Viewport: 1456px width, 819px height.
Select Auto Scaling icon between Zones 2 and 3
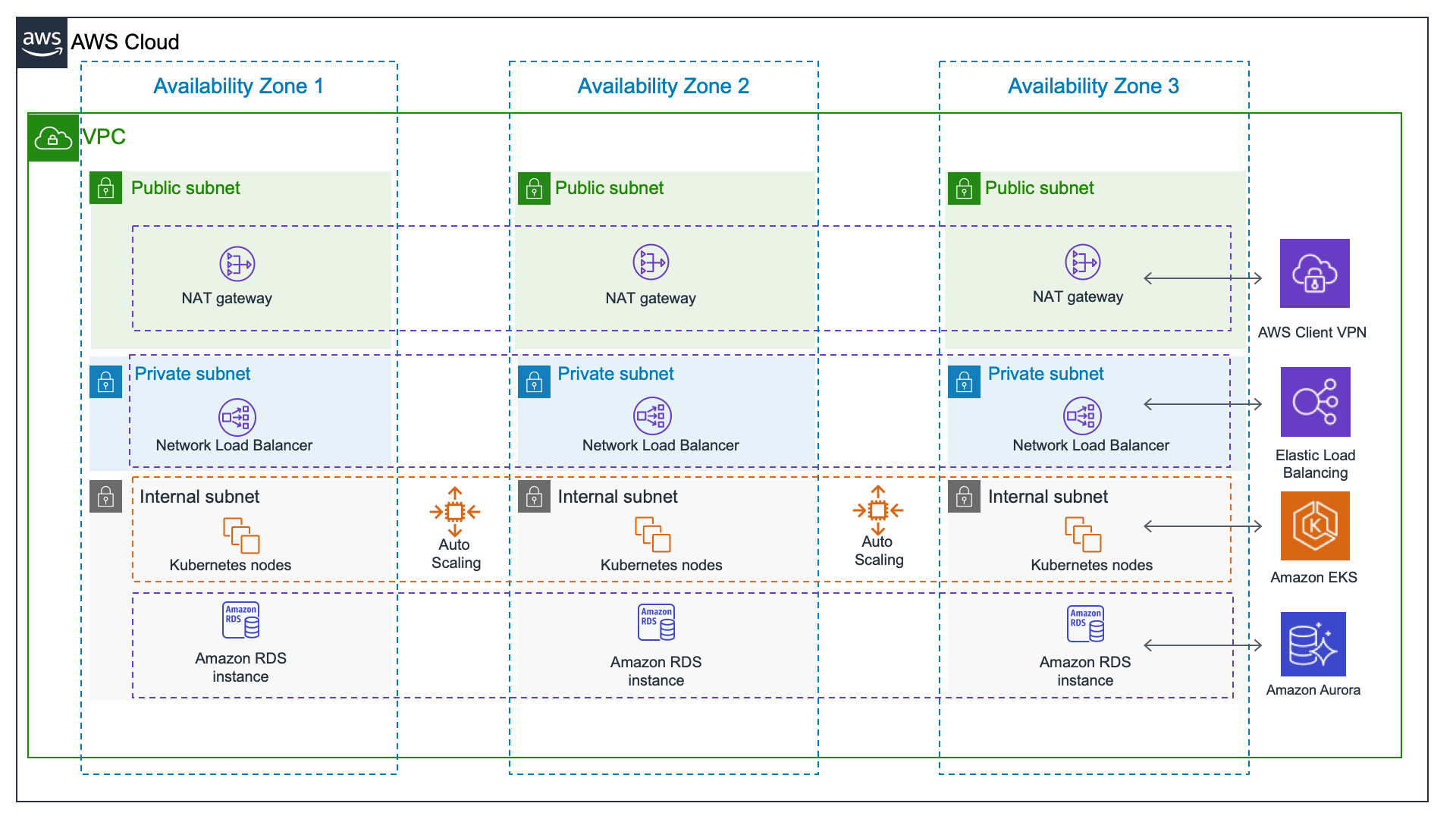[878, 510]
